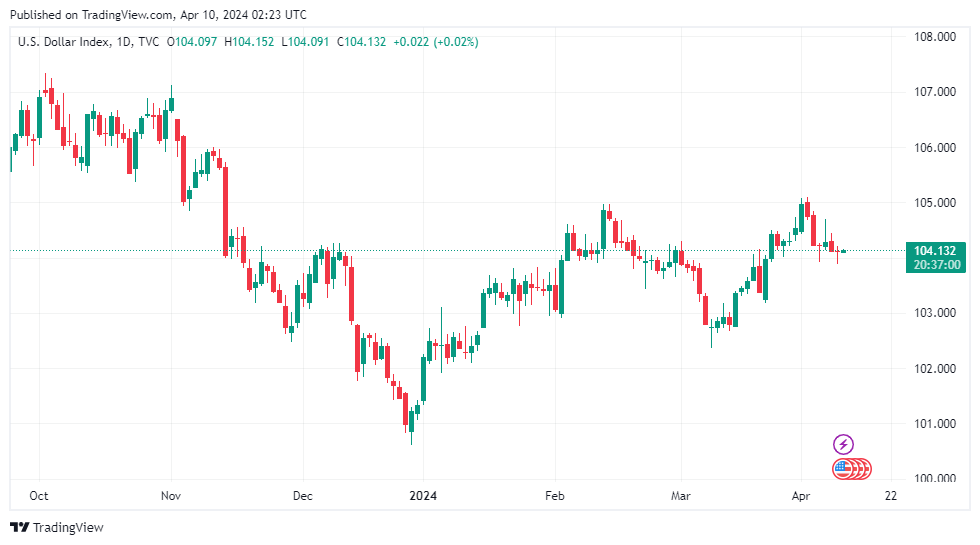Select the Dec label on time axis
Viewport: 980px width, 545px height.
click(303, 495)
